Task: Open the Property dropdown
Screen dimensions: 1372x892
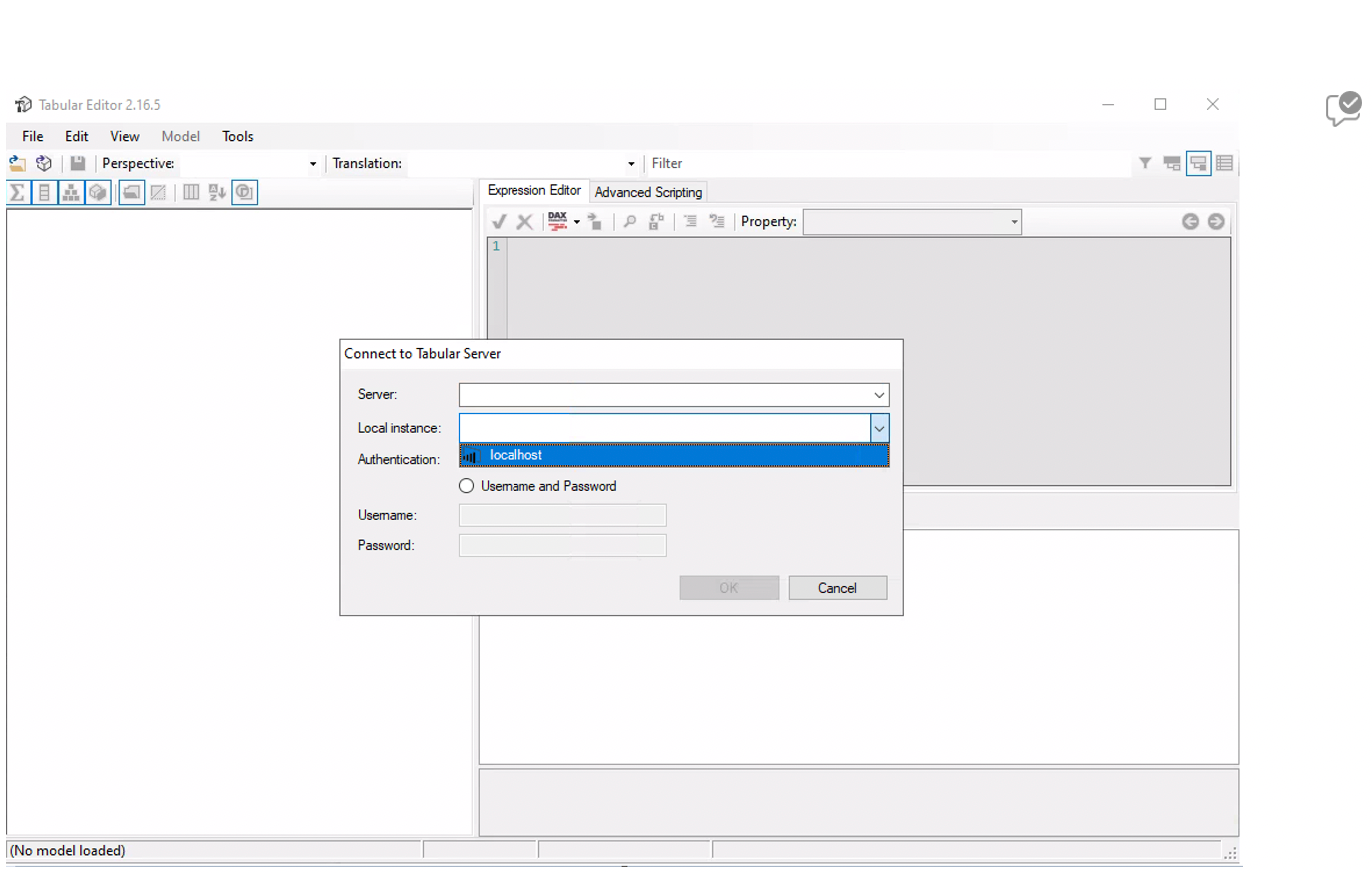Action: [x=1014, y=222]
